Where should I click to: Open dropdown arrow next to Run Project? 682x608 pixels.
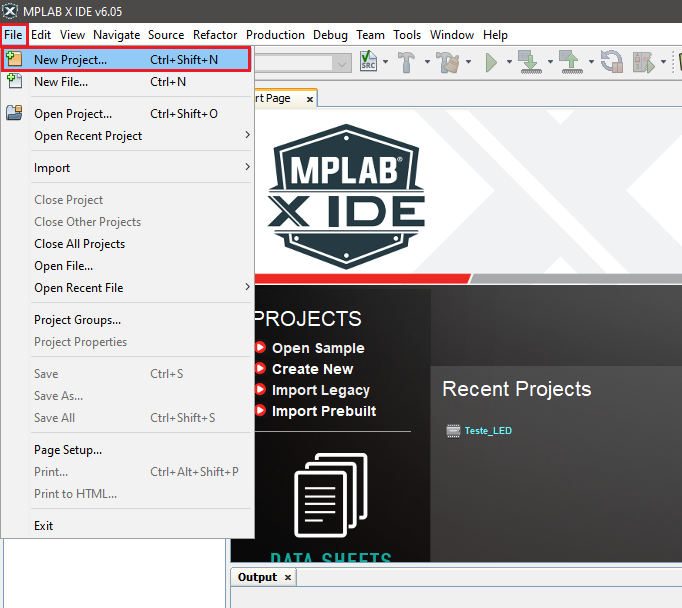[509, 62]
